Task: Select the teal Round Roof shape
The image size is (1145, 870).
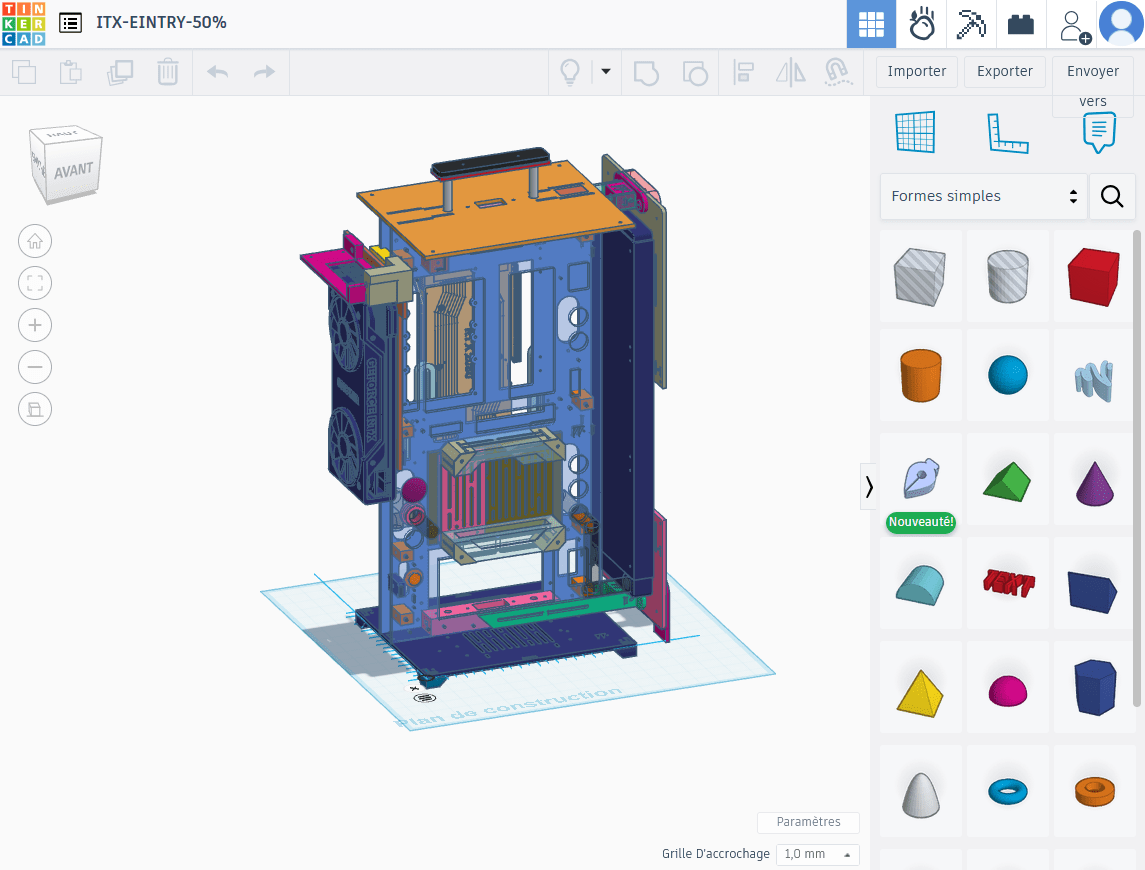Action: [x=920, y=583]
